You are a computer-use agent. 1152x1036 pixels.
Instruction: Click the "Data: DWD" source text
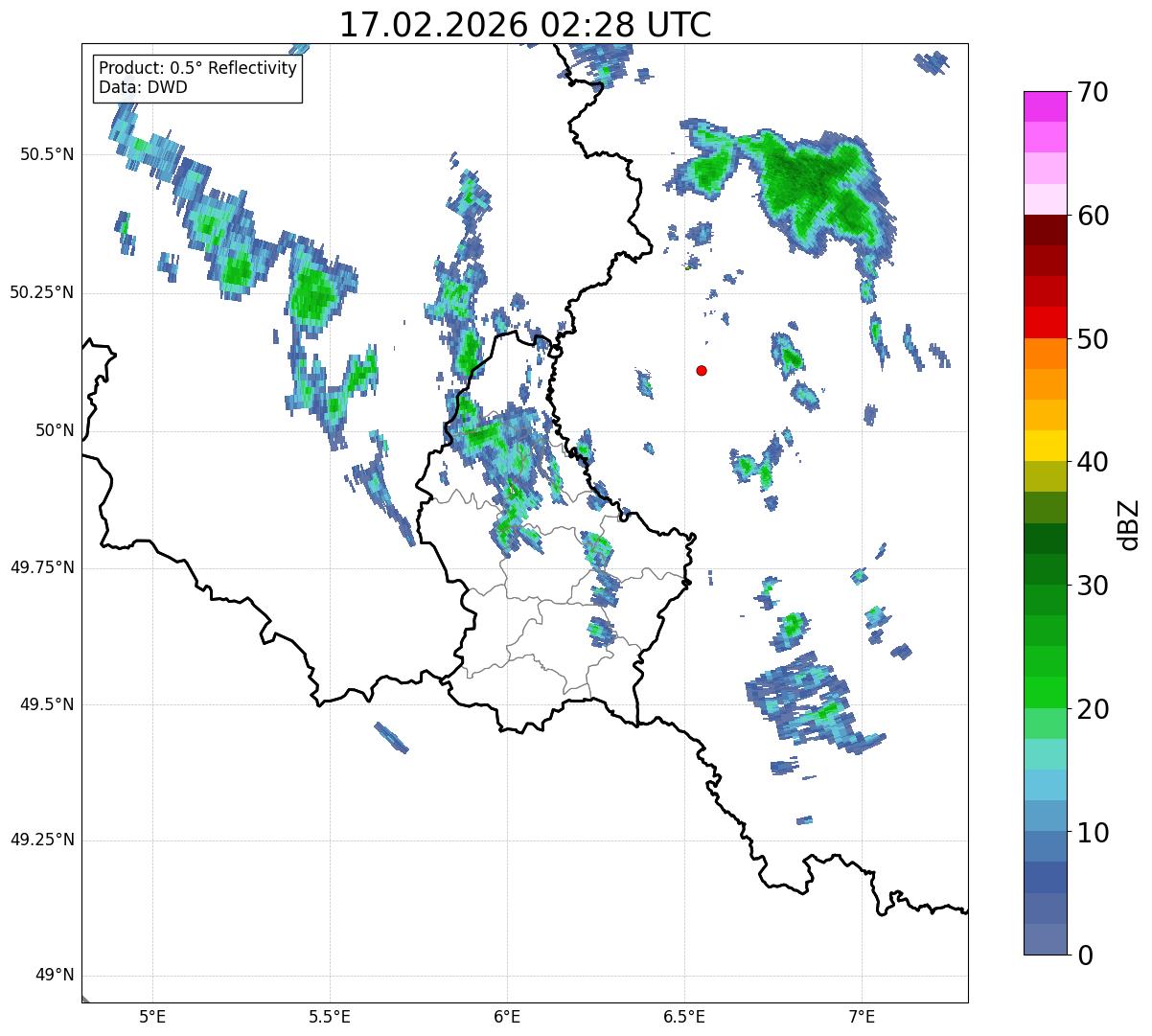coord(143,87)
